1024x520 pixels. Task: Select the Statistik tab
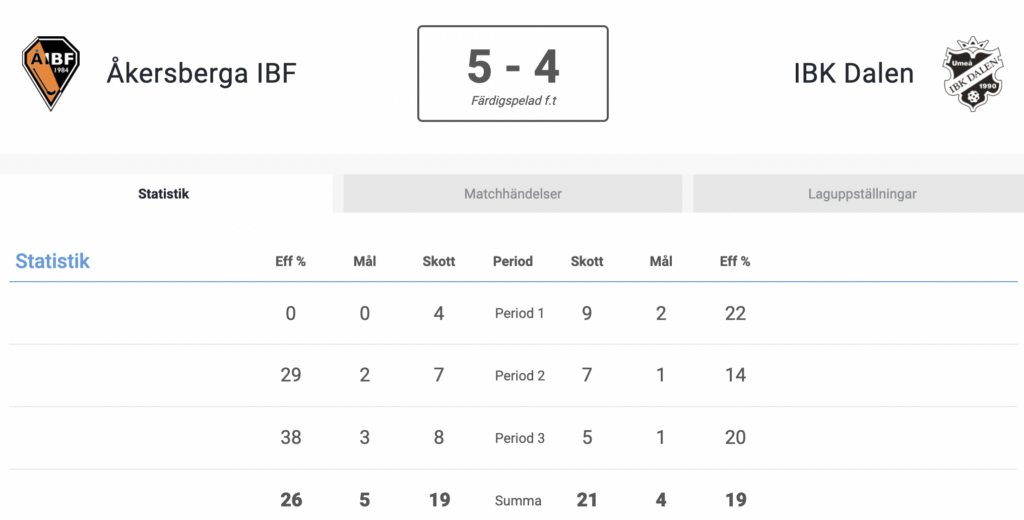[x=163, y=193]
